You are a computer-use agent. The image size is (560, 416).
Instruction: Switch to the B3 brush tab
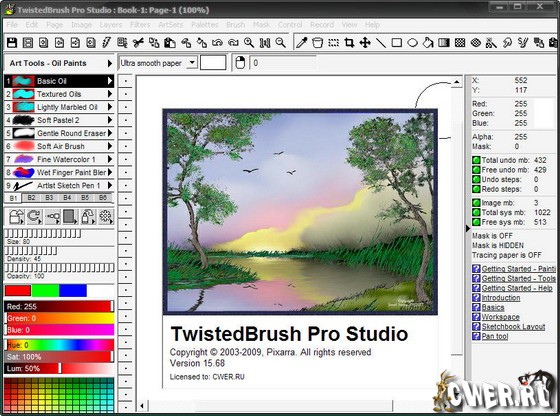click(49, 197)
